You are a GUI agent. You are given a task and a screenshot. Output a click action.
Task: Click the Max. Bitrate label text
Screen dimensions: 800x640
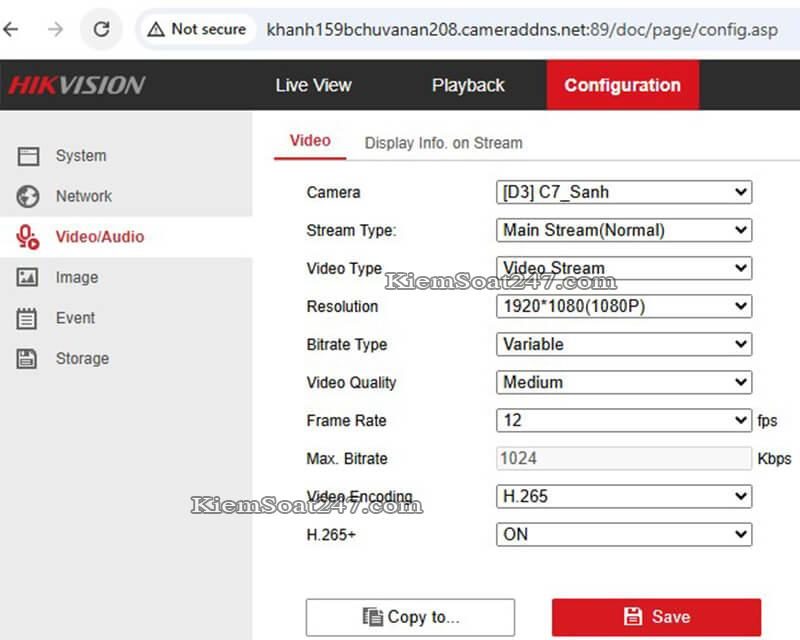pyautogui.click(x=347, y=459)
